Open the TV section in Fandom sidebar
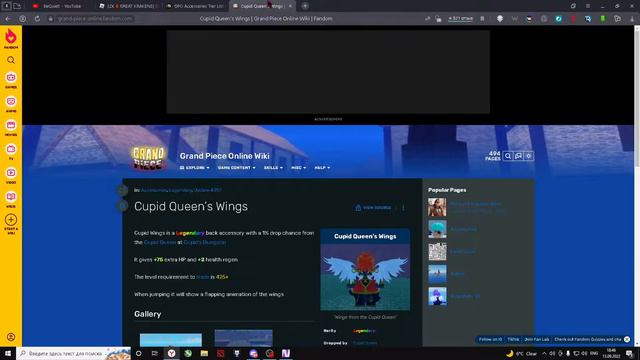640x360 pixels. tap(11, 151)
